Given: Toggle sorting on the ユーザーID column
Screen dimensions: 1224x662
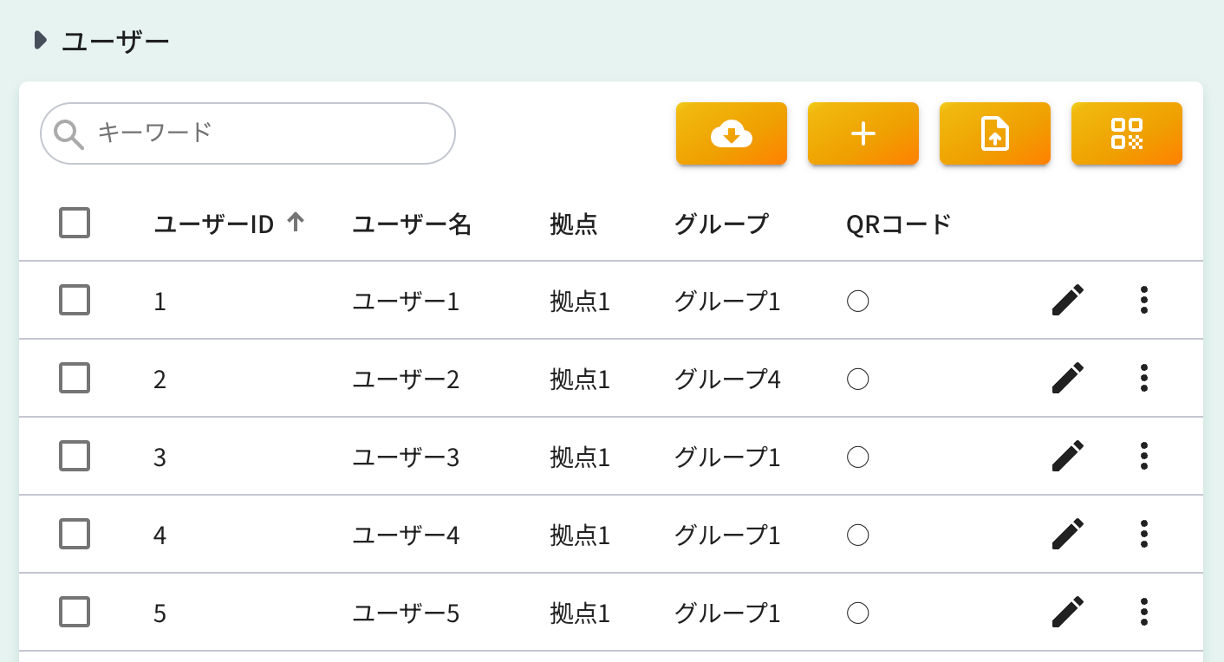Looking at the screenshot, I should coord(296,224).
